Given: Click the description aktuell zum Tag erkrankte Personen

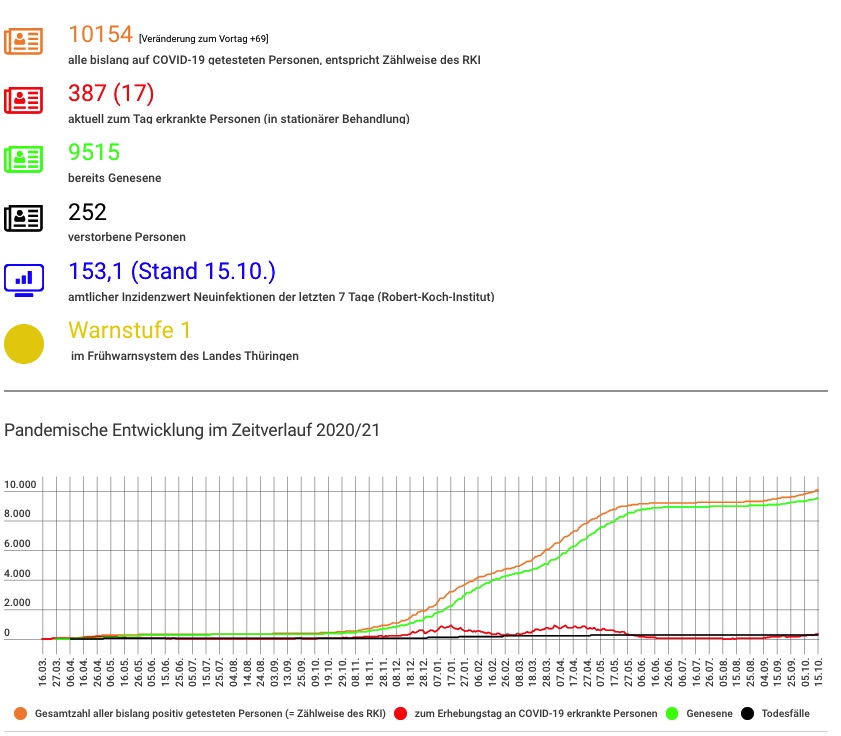Looking at the screenshot, I should coord(239,119).
